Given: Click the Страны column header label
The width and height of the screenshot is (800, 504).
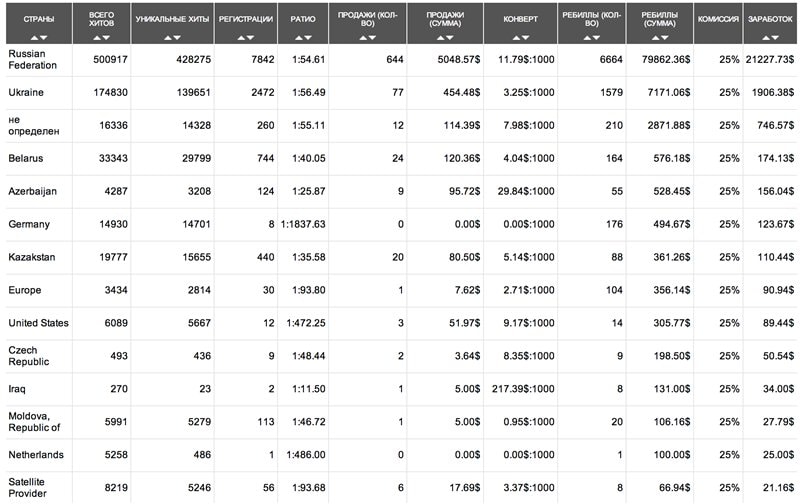Looking at the screenshot, I should tap(41, 20).
